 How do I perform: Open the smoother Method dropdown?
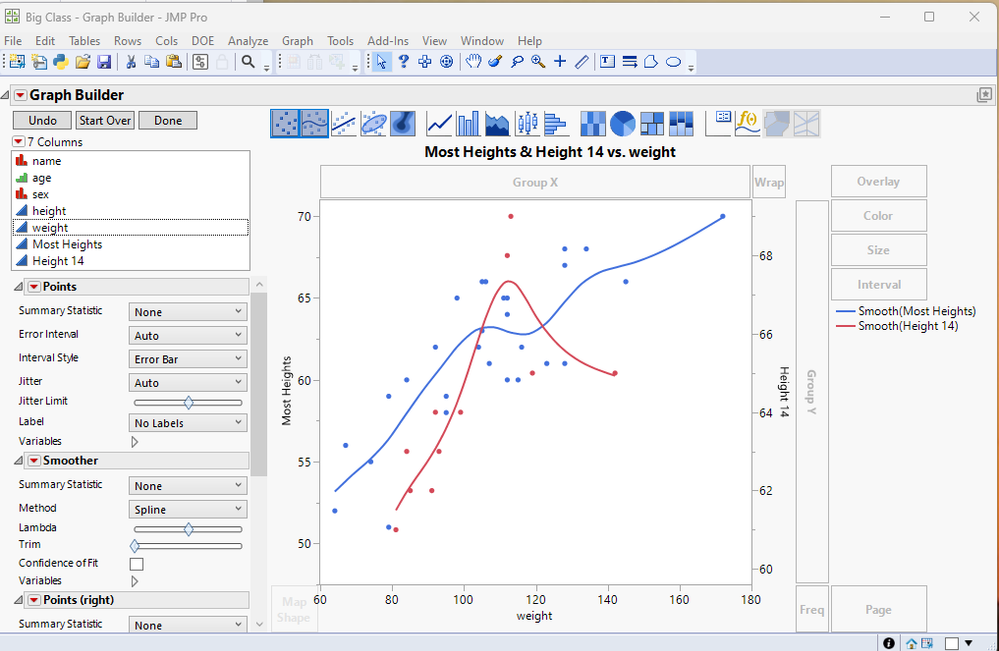coord(188,509)
